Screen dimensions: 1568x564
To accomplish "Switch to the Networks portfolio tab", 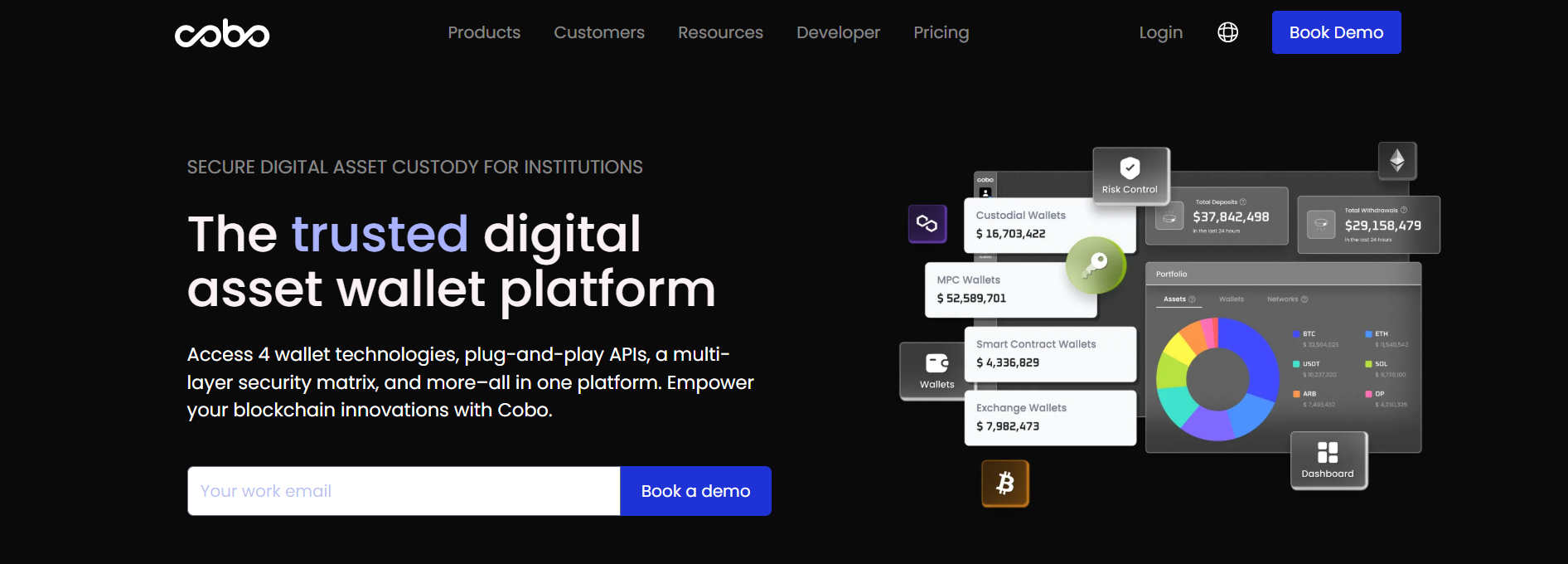I will click(1287, 299).
